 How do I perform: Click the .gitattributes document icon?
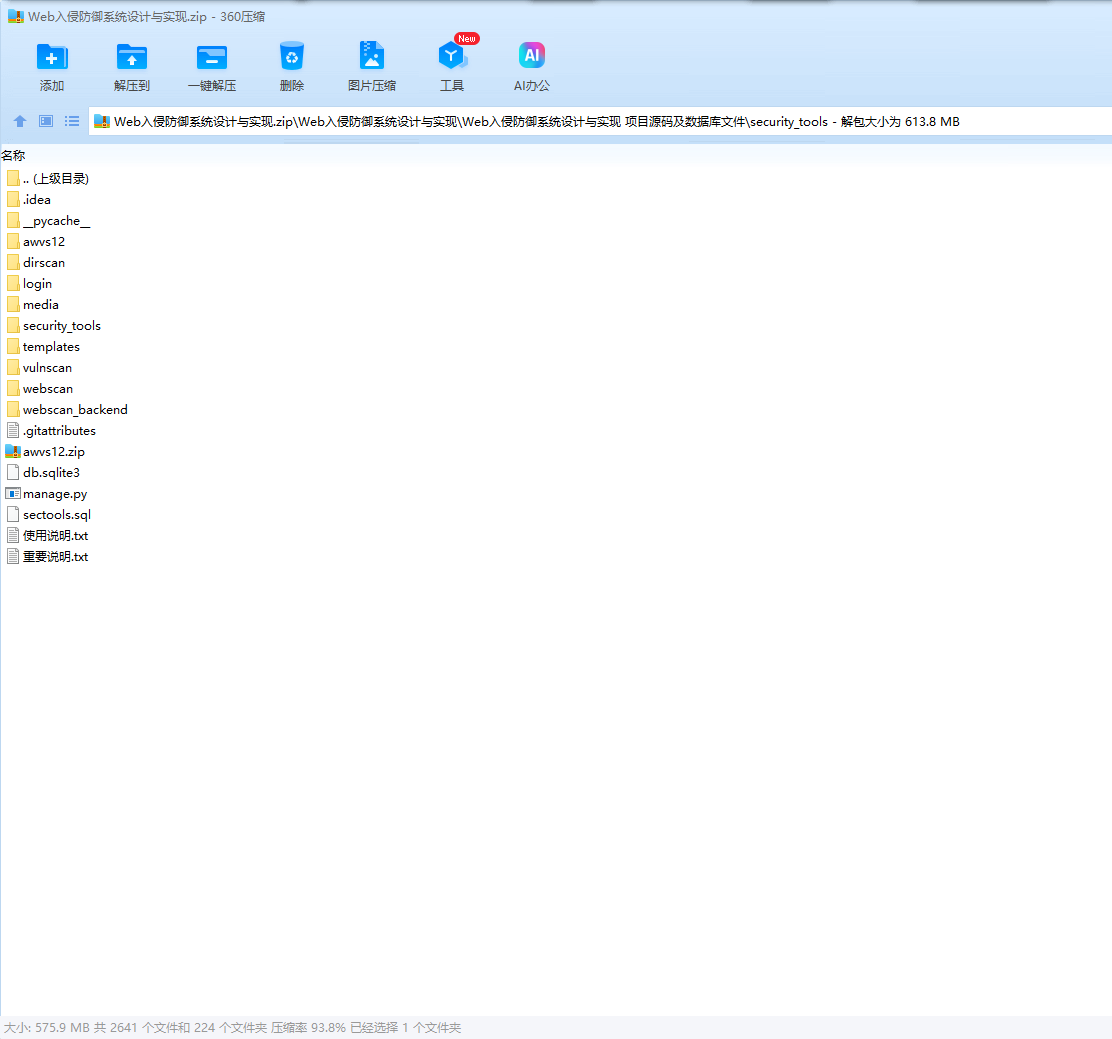click(13, 430)
